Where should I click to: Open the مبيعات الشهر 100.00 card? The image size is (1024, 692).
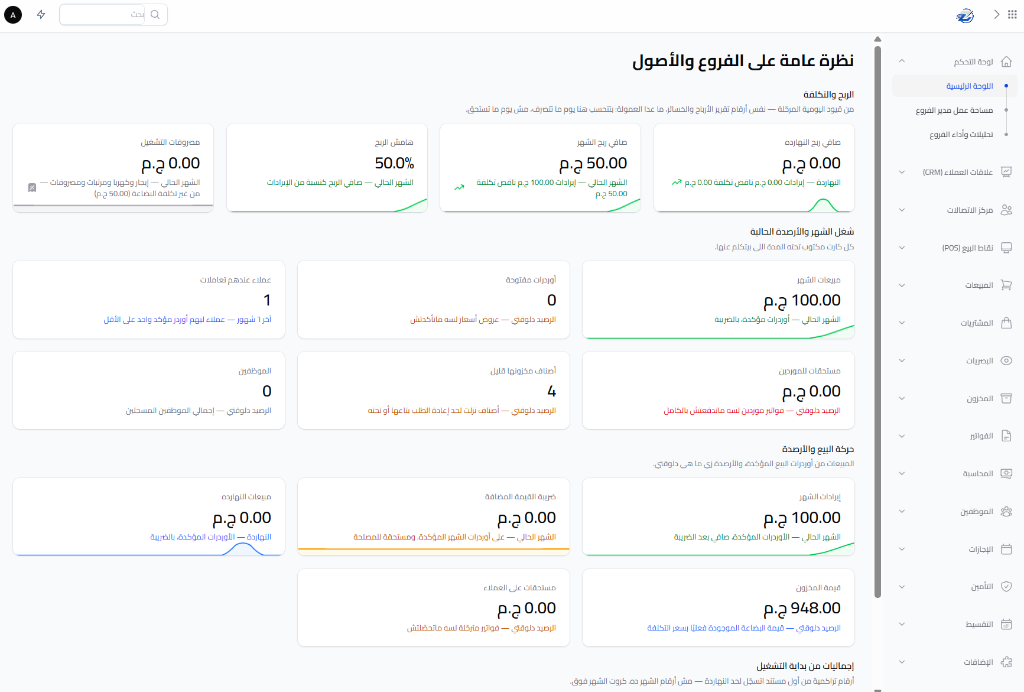(718, 300)
